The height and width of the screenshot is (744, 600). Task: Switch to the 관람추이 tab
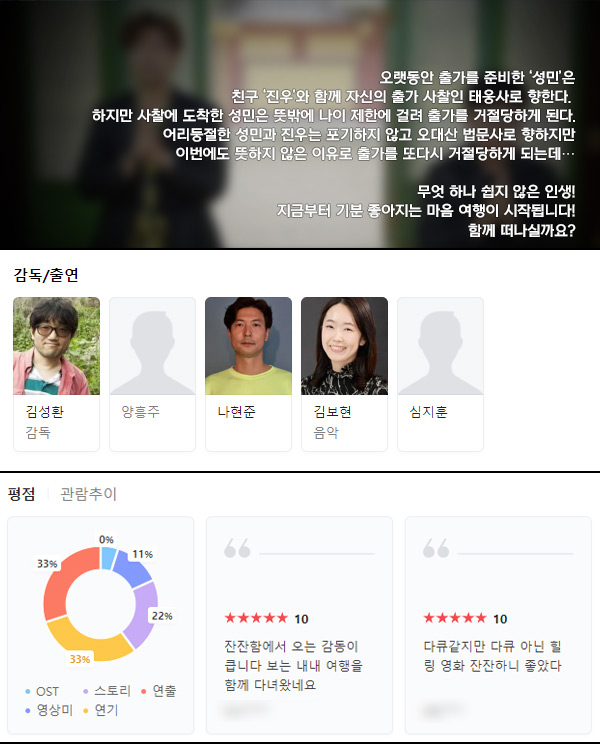click(x=88, y=494)
